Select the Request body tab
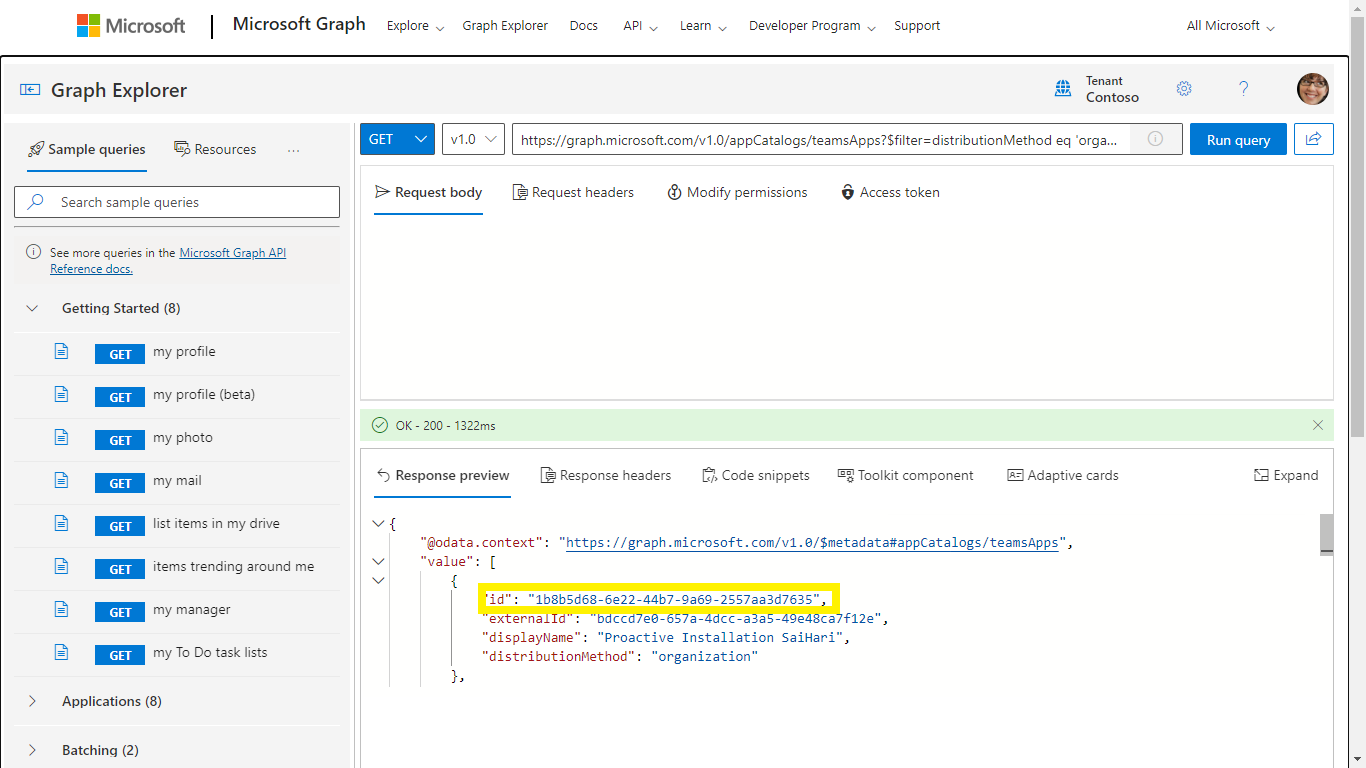This screenshot has height=768, width=1366. 428,192
